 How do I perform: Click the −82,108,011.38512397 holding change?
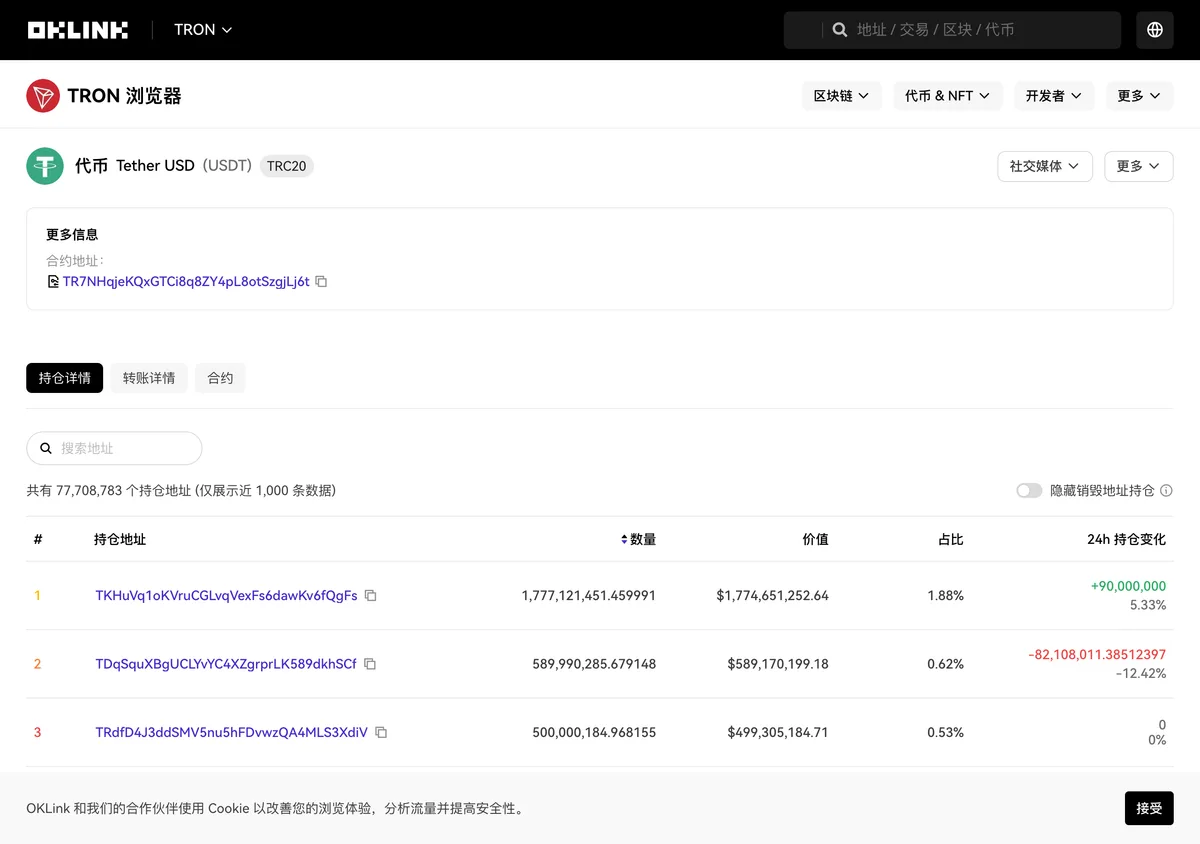[x=1097, y=655]
